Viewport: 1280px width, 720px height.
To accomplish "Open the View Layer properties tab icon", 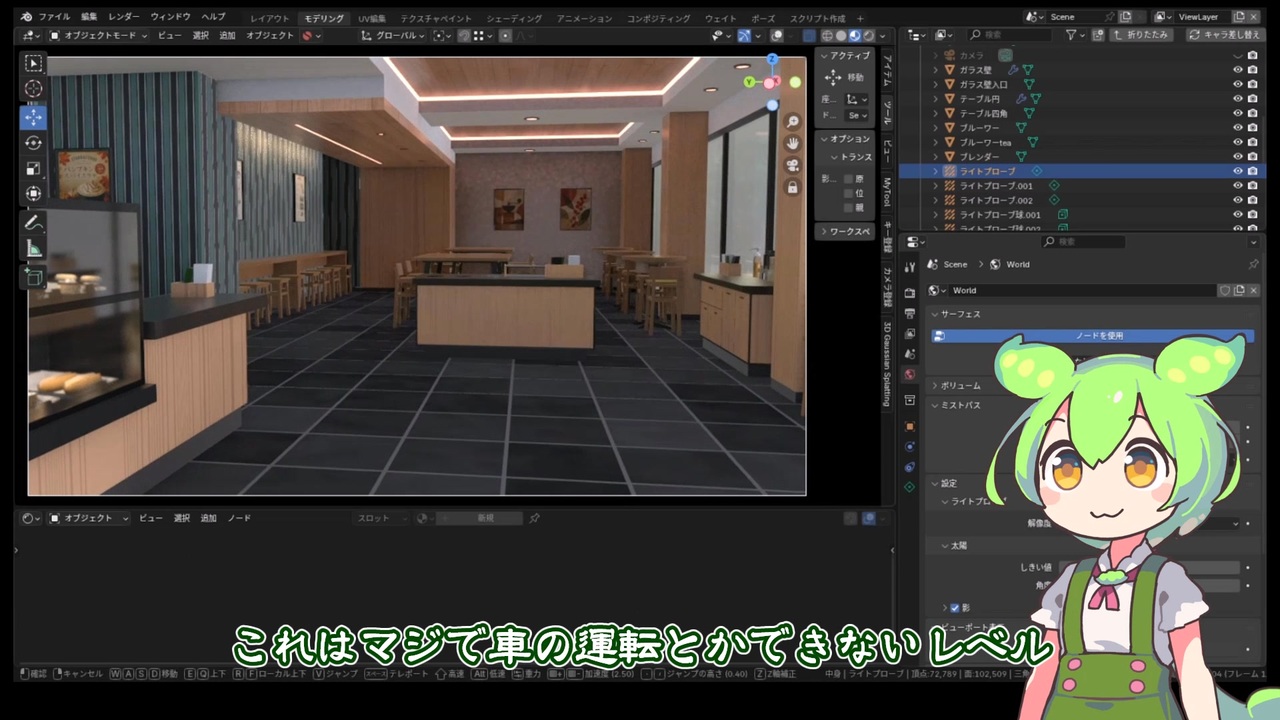I will tap(910, 333).
